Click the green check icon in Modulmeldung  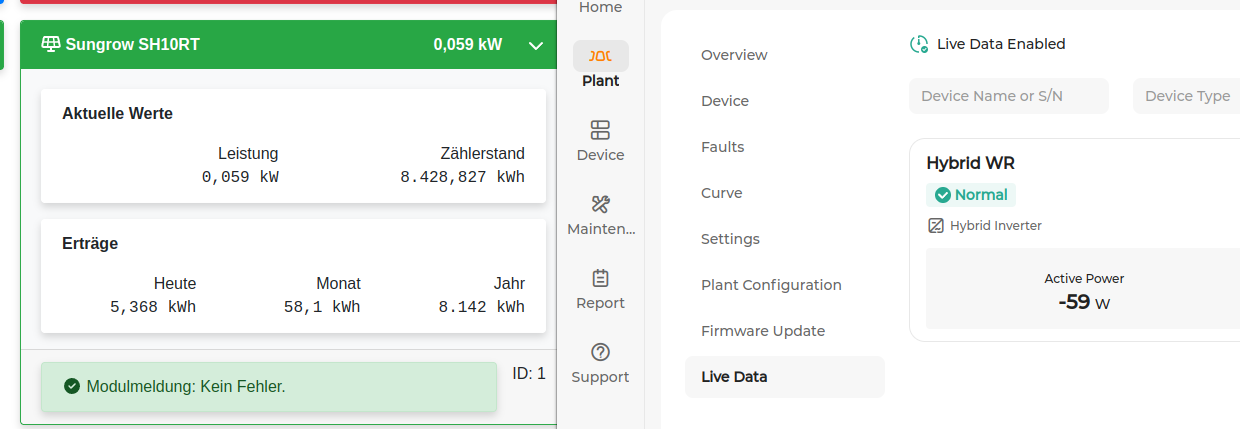click(x=71, y=386)
